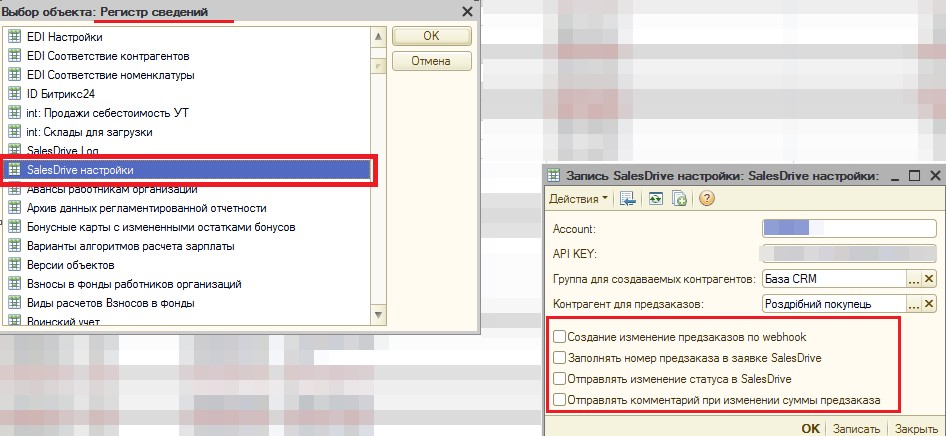Image resolution: width=946 pixels, height=436 pixels.
Task: Click the icon beside Варианты алгоритмов расчета зарплаты
Action: (x=15, y=246)
